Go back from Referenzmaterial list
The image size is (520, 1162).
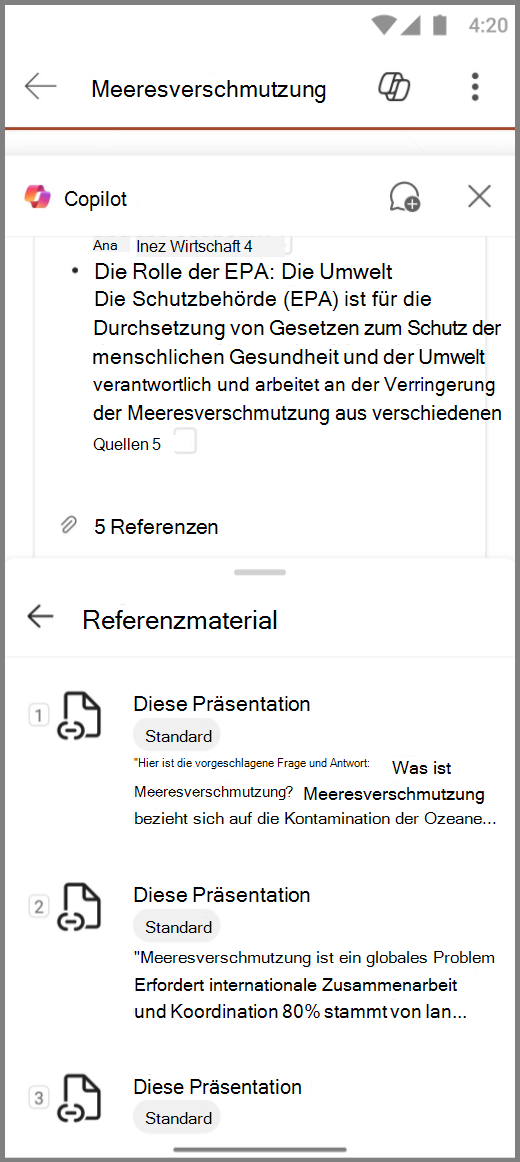click(40, 616)
